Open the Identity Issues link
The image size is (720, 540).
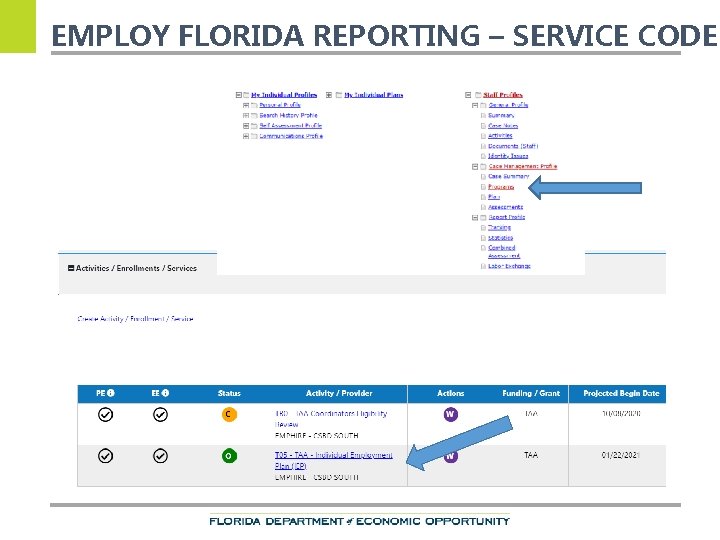[508, 156]
